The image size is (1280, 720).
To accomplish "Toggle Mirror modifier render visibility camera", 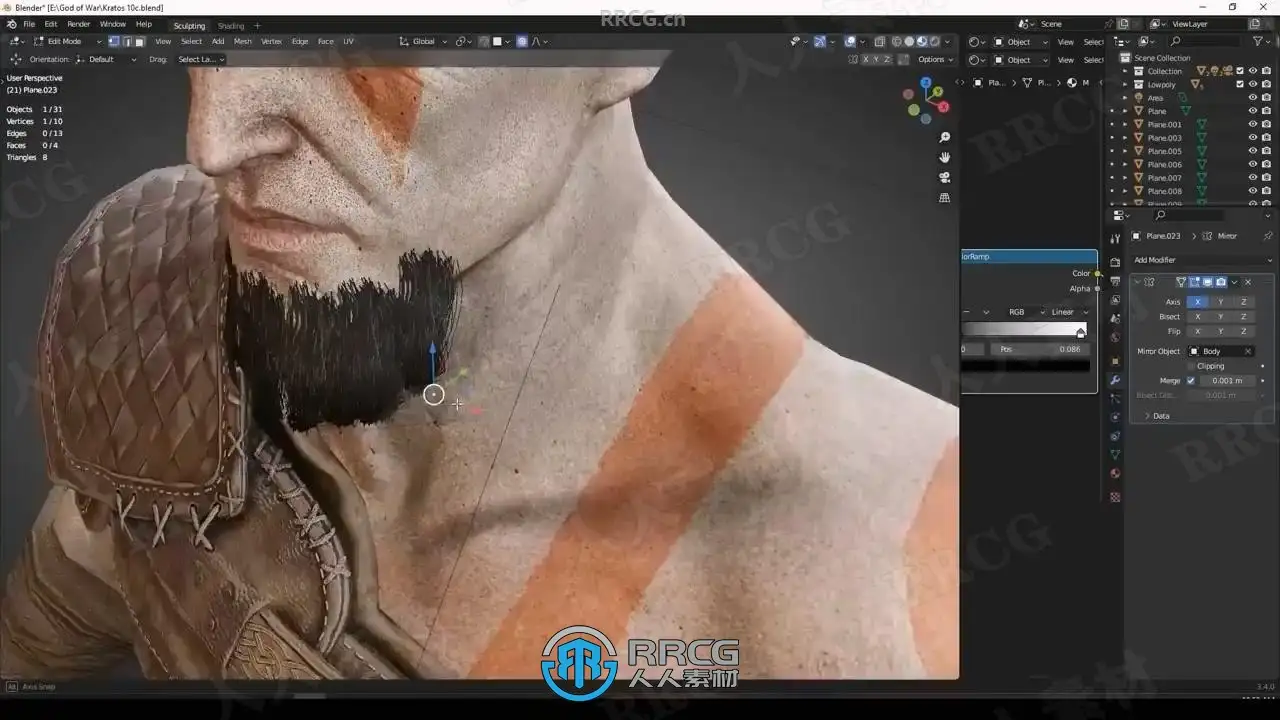I will point(1220,282).
